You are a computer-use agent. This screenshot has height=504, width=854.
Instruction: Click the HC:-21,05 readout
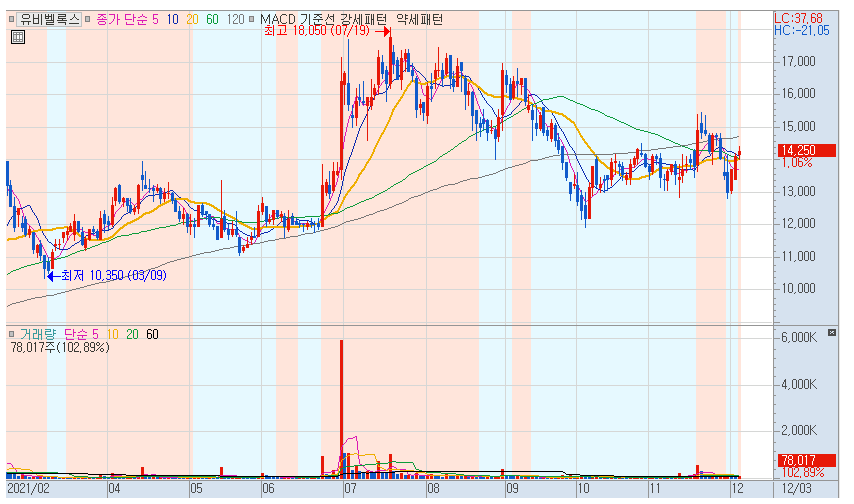click(802, 31)
